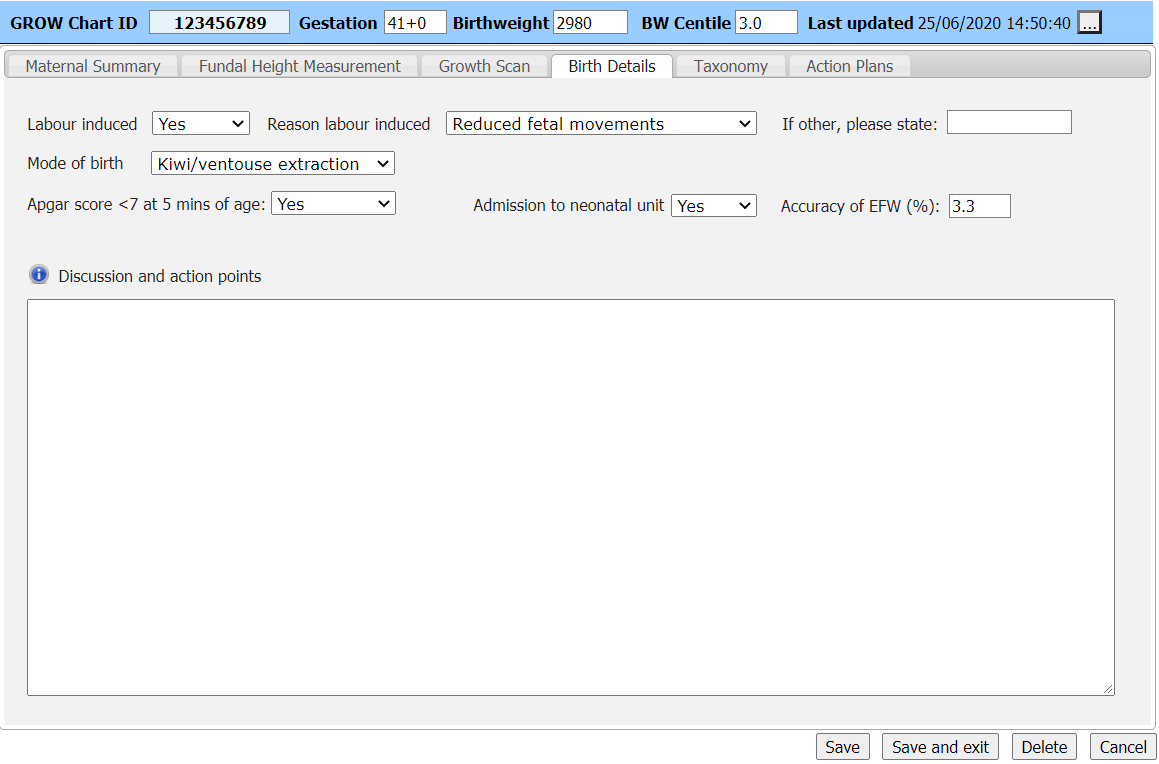Switch to the Growth Scan tab
Image resolution: width=1159 pixels, height=764 pixels.
click(484, 65)
